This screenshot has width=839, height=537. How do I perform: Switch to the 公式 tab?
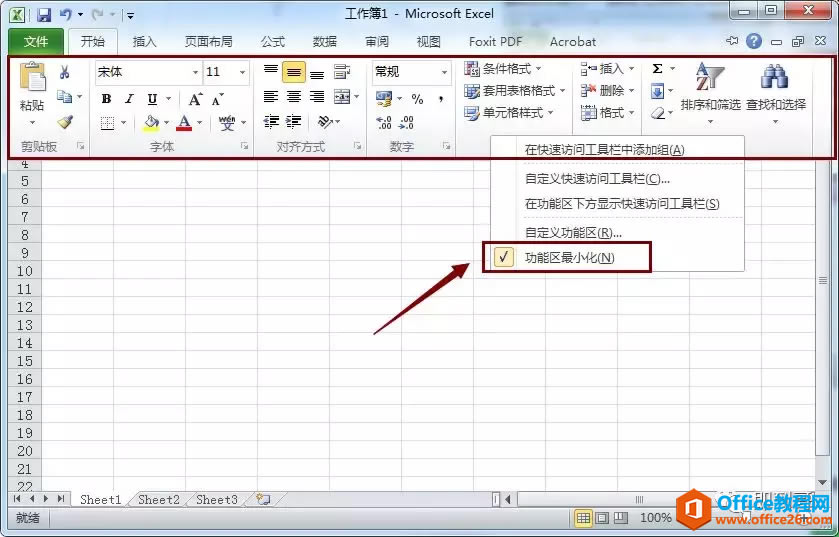273,42
